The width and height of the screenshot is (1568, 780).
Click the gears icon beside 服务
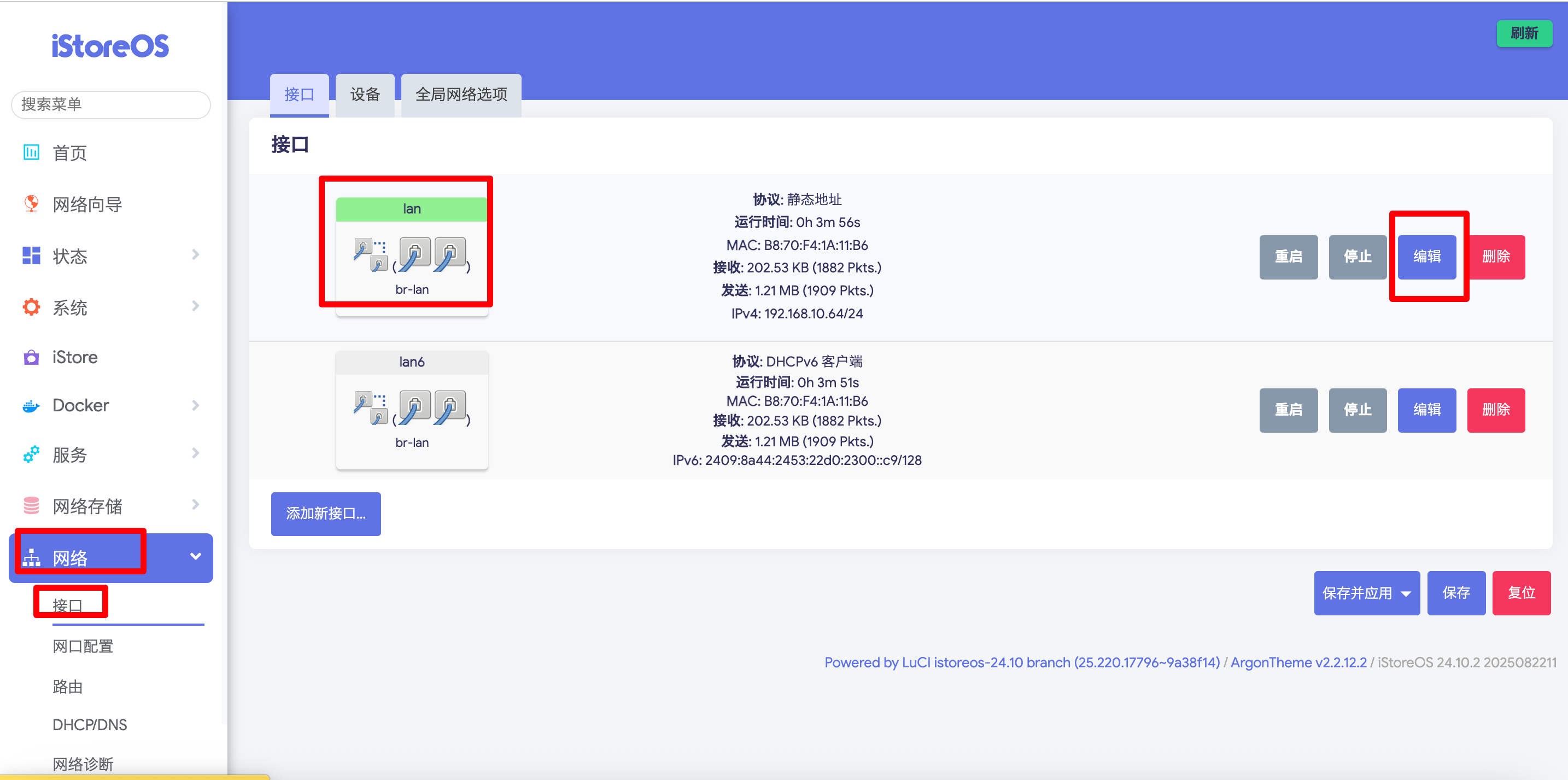point(31,454)
